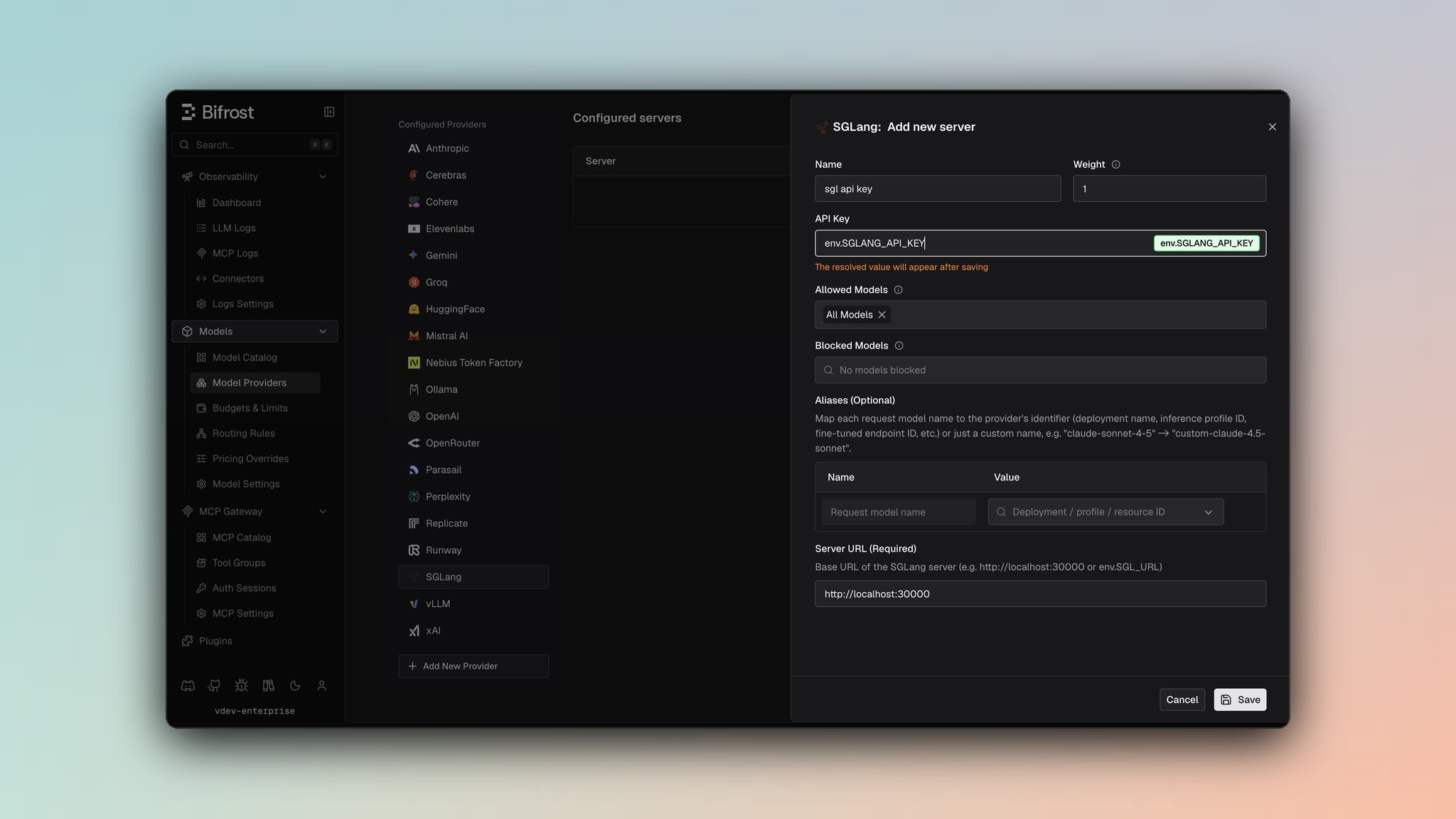Select the HuggingFace provider
Image resolution: width=1456 pixels, height=819 pixels.
tap(473, 309)
